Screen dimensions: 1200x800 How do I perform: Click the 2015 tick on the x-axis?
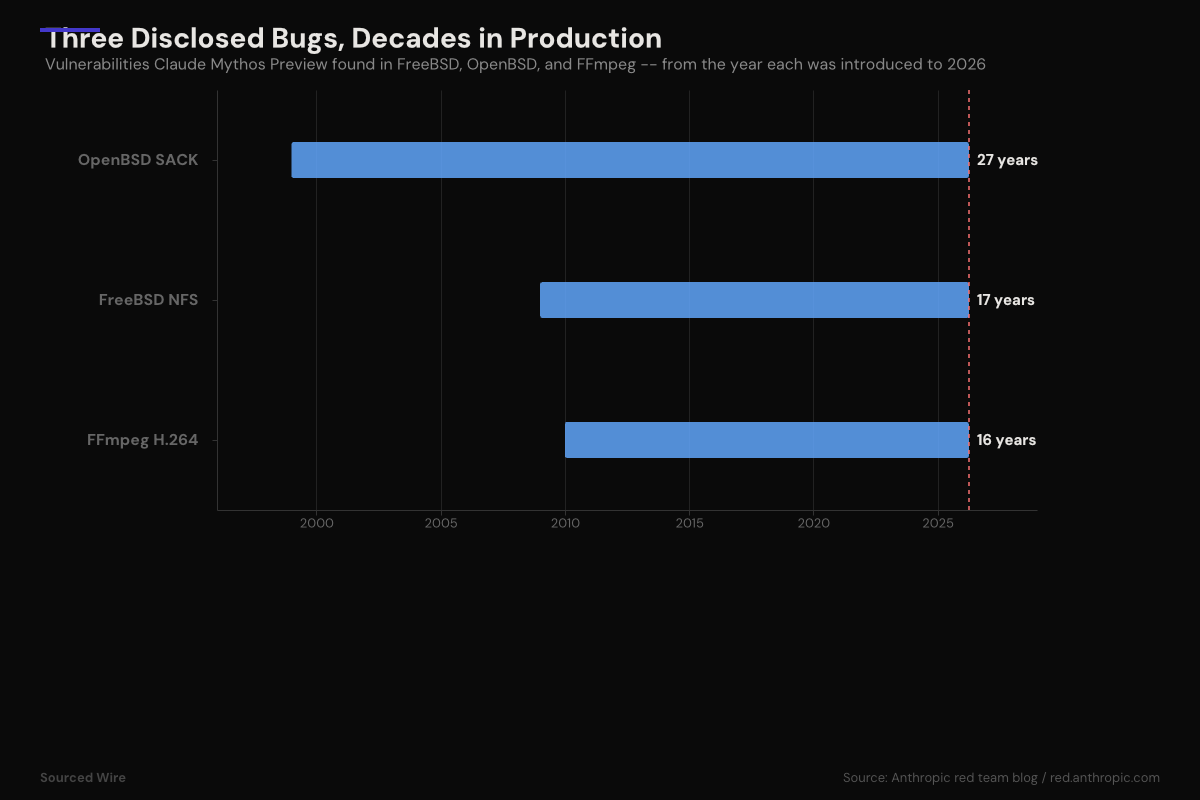click(x=689, y=523)
